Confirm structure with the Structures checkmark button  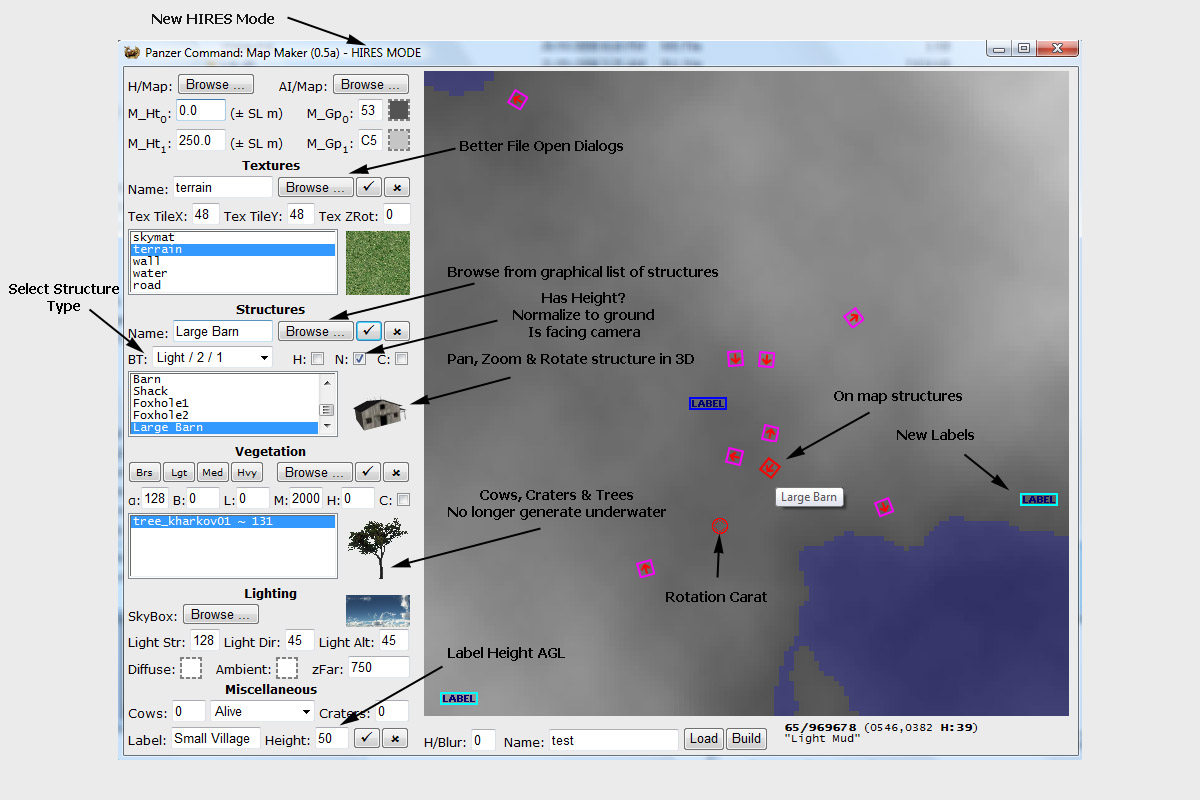point(369,331)
